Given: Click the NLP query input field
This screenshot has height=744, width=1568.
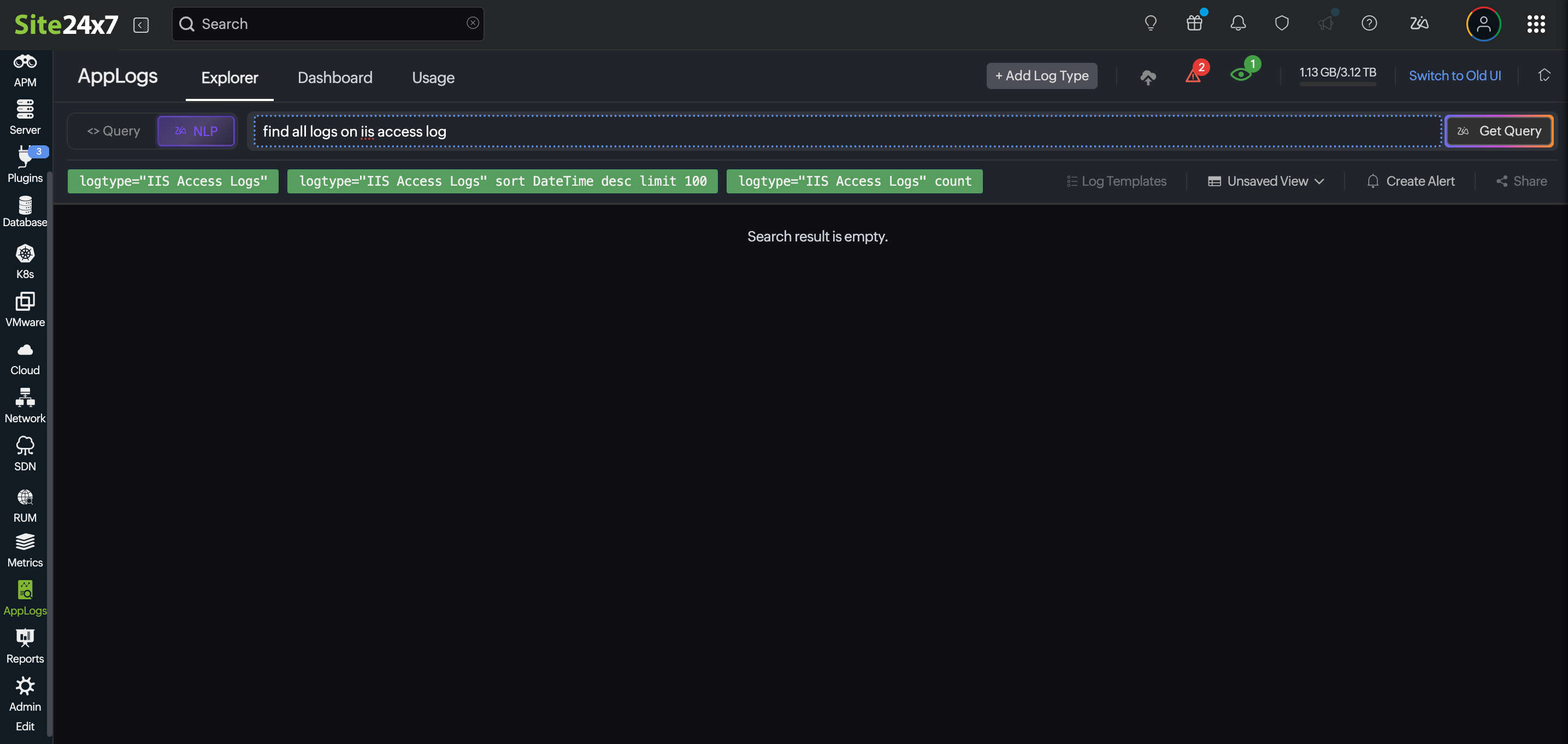Looking at the screenshot, I should pyautogui.click(x=848, y=131).
